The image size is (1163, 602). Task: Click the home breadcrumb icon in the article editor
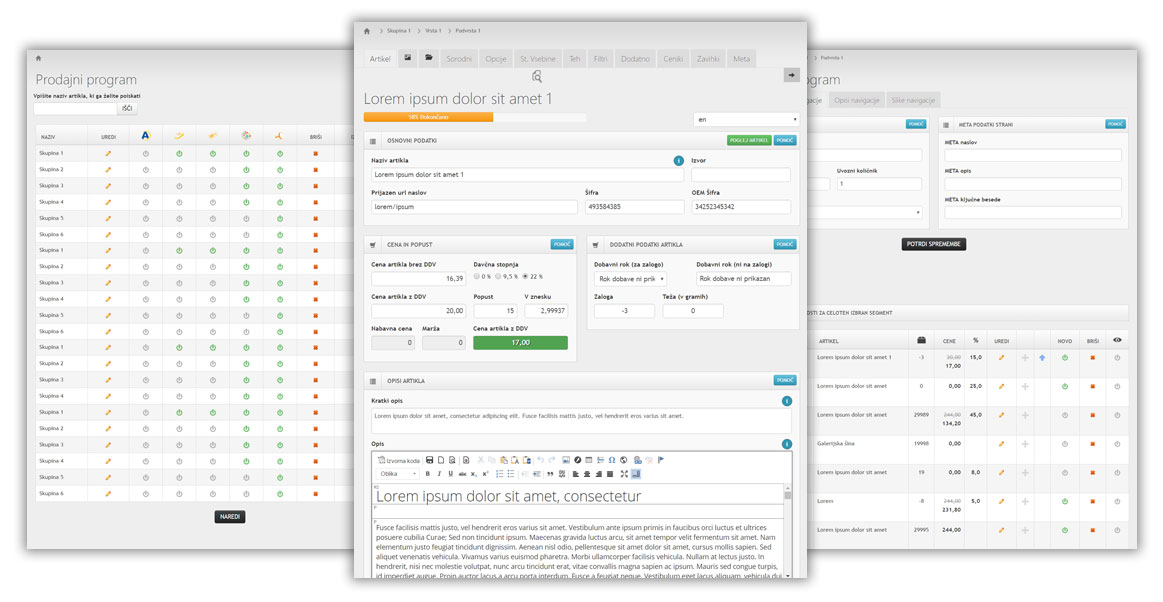[x=366, y=31]
